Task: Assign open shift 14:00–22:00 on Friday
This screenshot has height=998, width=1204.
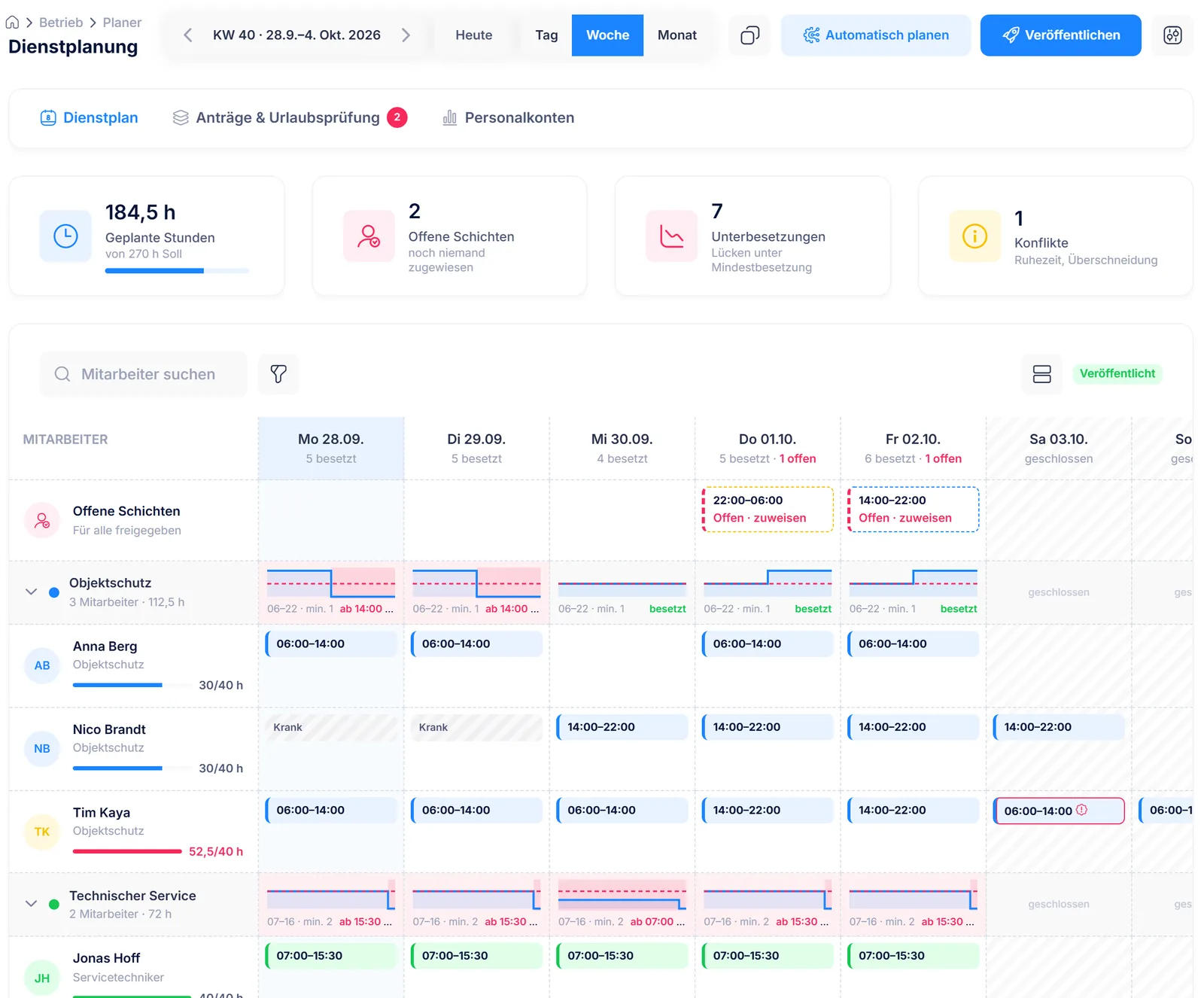Action: (x=913, y=510)
